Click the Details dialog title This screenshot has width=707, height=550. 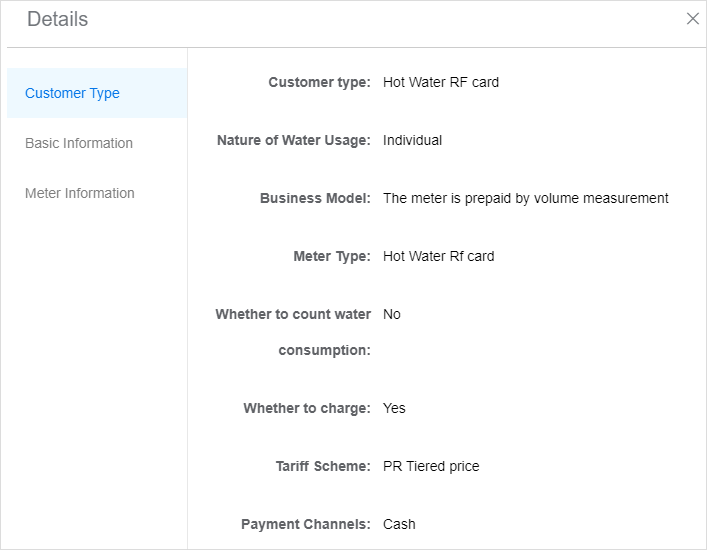click(x=58, y=19)
